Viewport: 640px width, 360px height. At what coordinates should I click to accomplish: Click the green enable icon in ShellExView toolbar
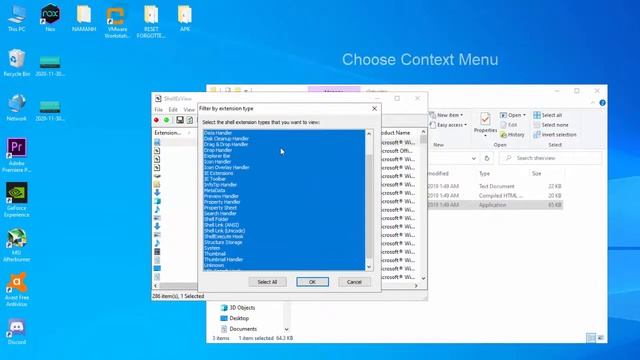point(167,120)
